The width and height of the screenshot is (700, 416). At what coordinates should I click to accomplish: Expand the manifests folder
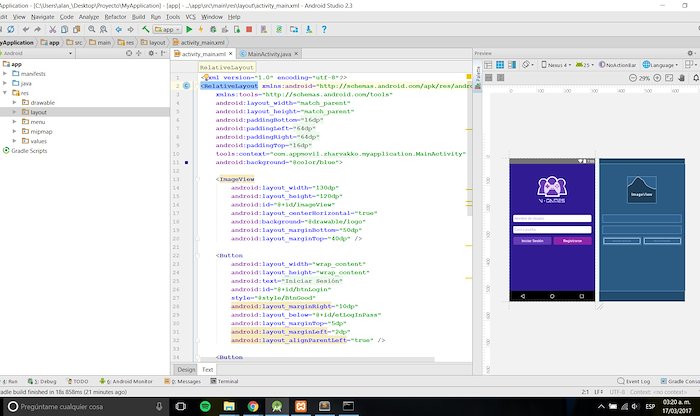[x=5, y=73]
